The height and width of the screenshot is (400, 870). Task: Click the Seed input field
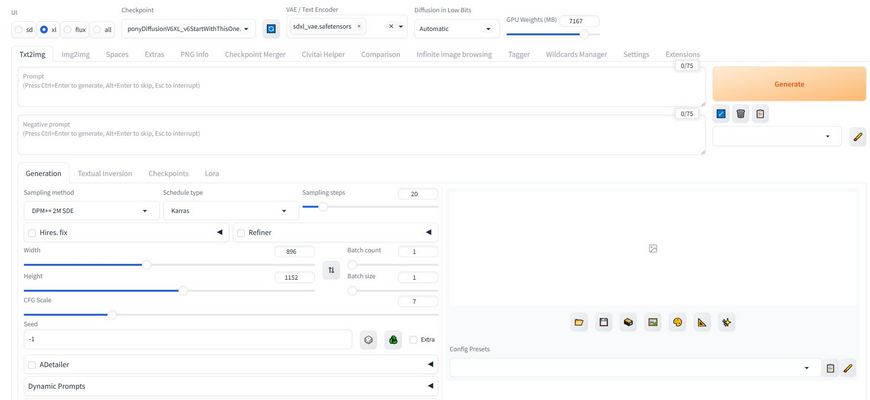tap(188, 339)
